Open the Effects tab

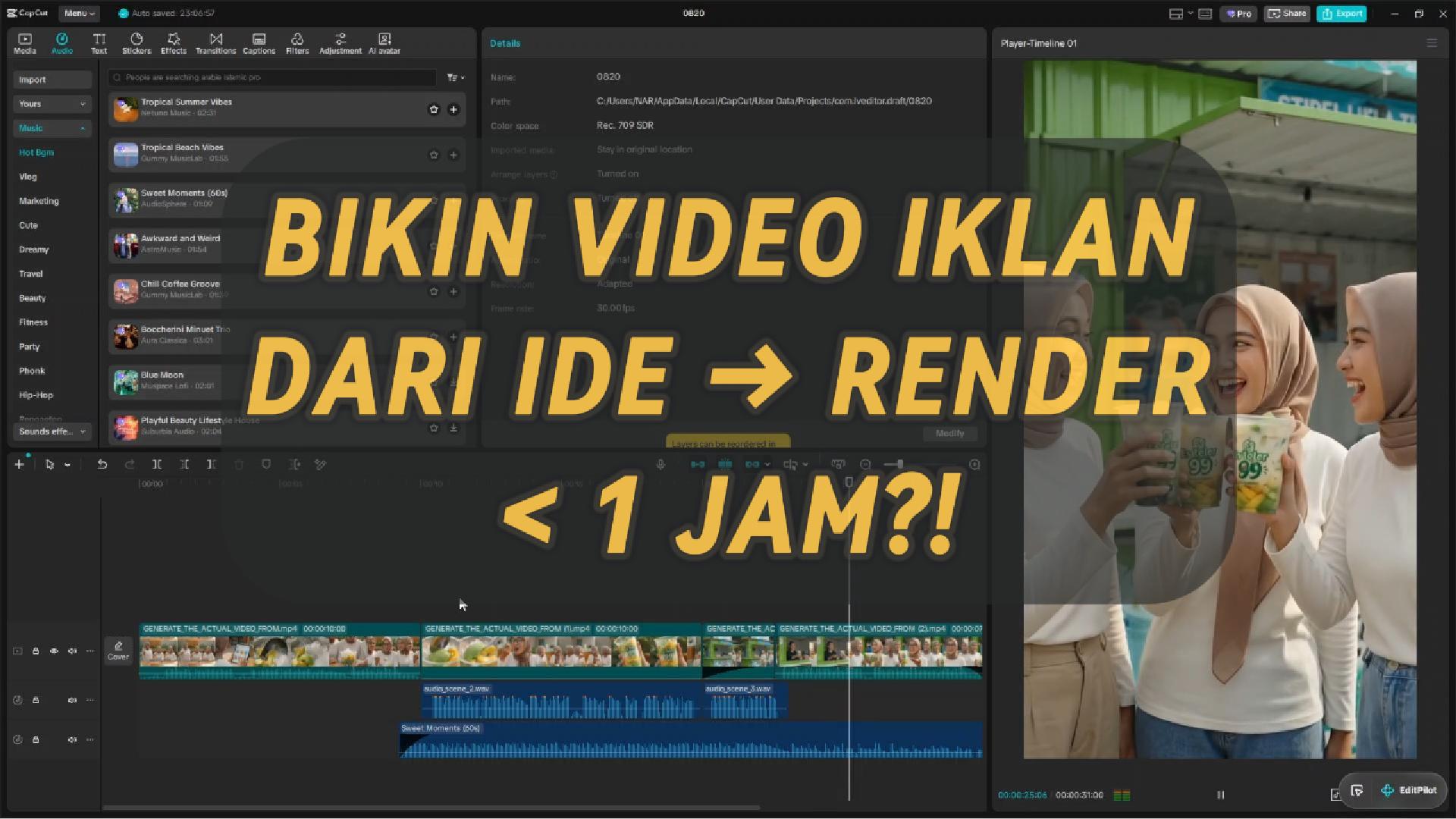pos(174,44)
